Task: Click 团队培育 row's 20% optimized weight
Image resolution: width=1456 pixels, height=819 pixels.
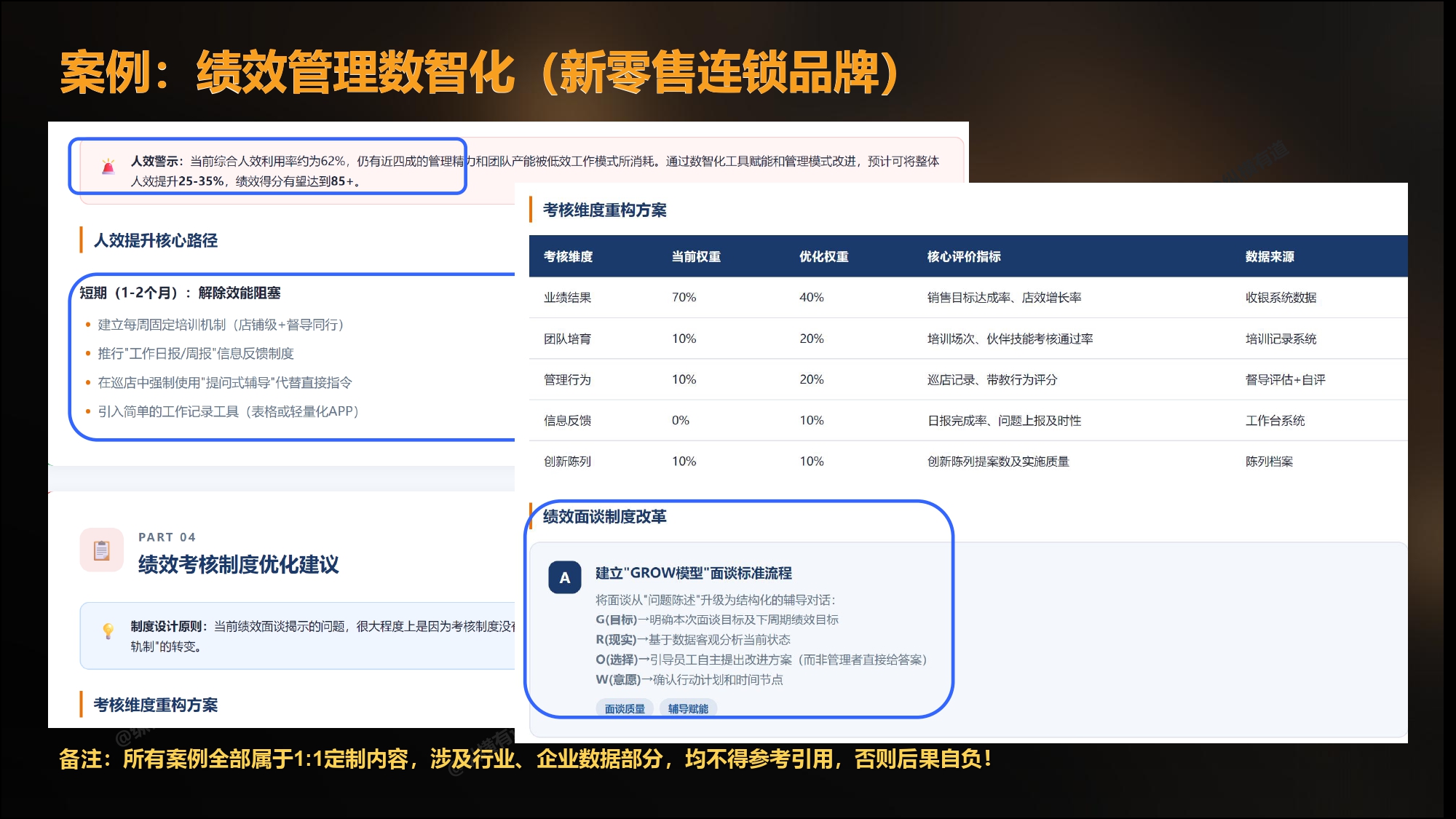Action: click(812, 339)
